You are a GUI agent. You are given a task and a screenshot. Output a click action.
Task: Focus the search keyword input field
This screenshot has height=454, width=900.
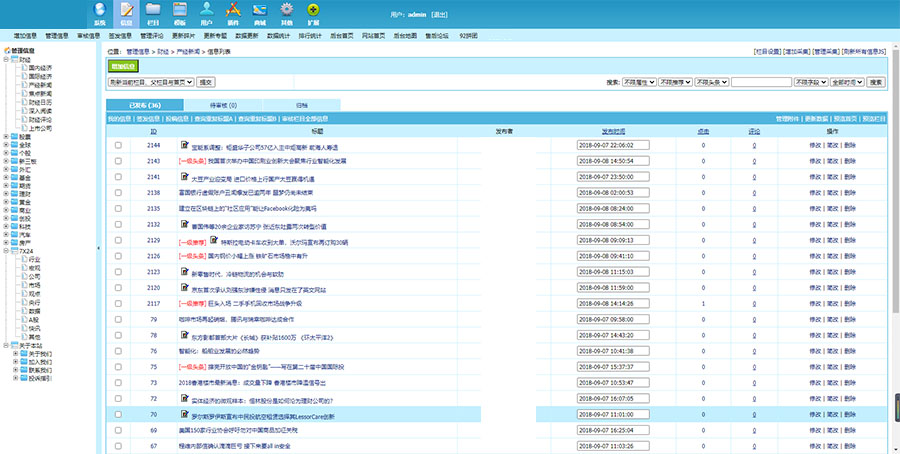pos(762,83)
